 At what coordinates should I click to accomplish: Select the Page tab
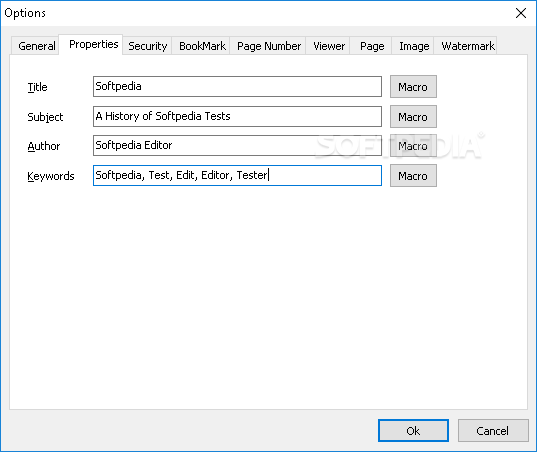tap(371, 46)
